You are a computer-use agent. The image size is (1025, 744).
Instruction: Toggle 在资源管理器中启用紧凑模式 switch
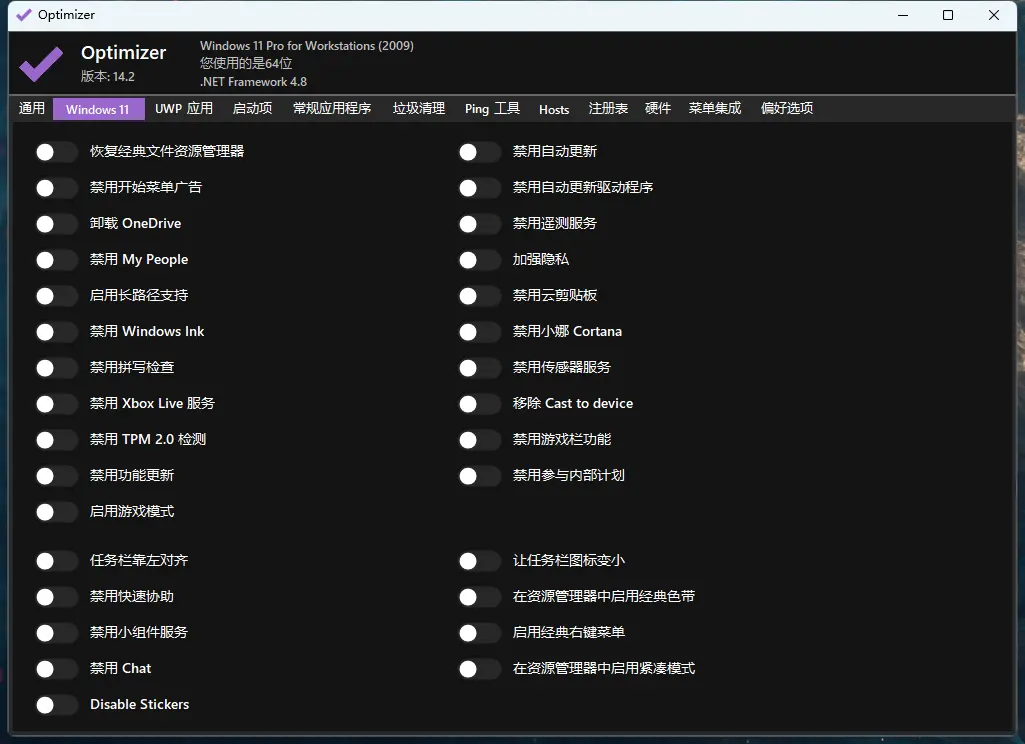pyautogui.click(x=480, y=669)
